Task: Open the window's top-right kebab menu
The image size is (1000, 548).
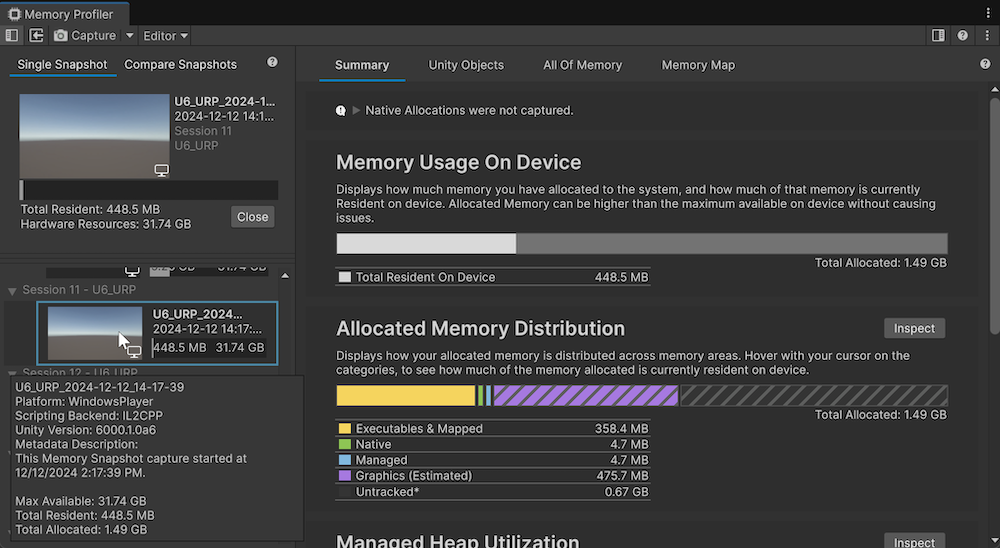Action: tap(988, 13)
